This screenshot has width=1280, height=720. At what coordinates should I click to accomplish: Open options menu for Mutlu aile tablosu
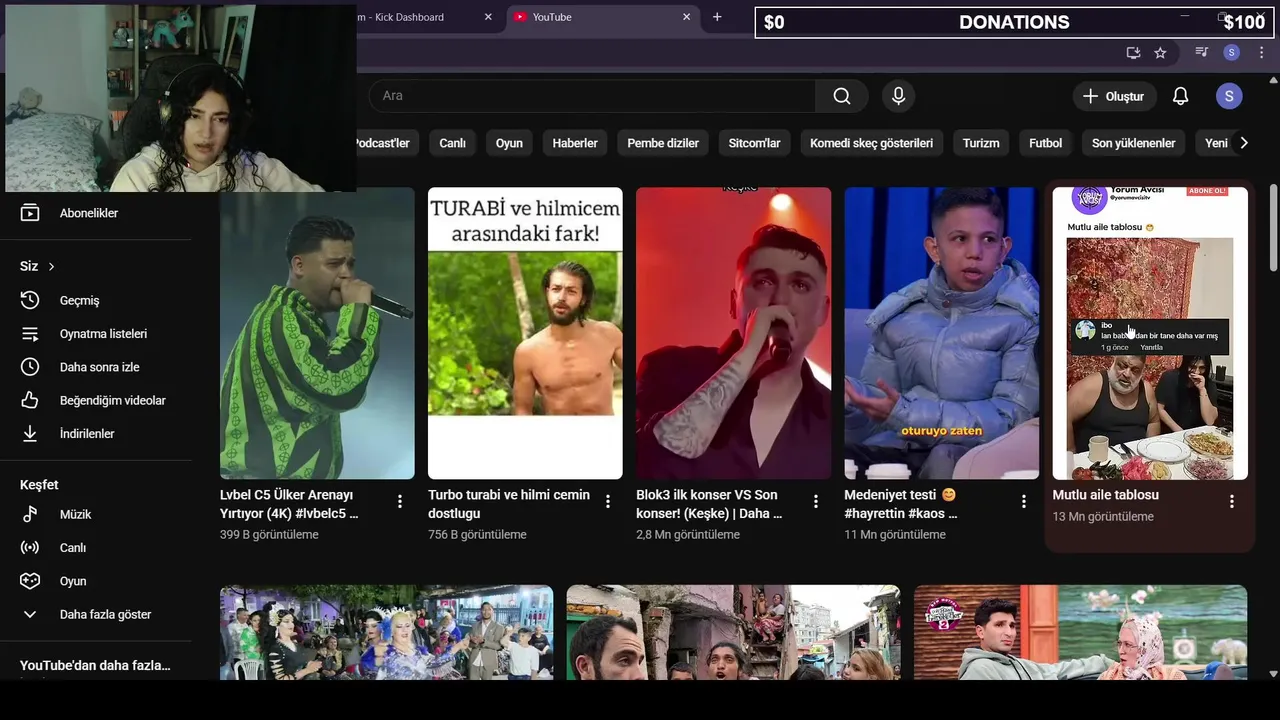tap(1232, 501)
